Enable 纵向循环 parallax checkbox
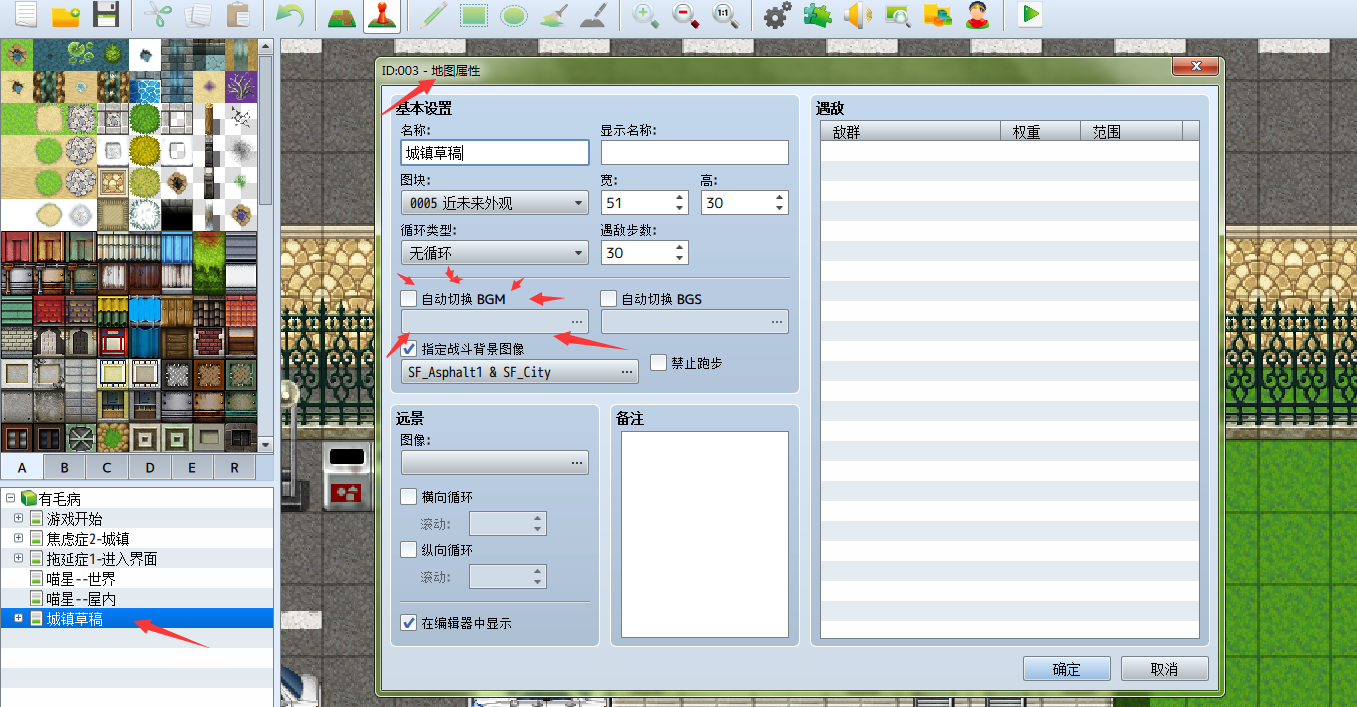 coord(409,550)
